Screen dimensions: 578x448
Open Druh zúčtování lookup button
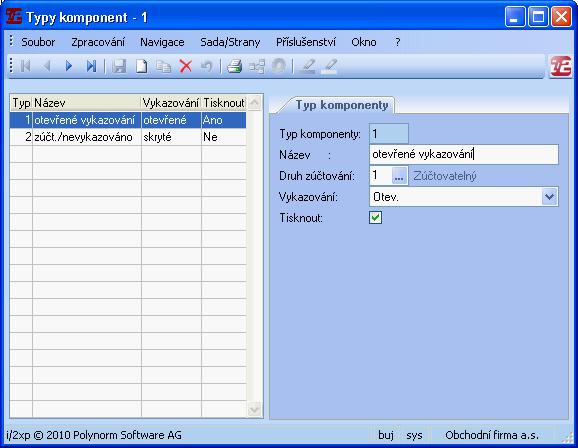click(399, 176)
